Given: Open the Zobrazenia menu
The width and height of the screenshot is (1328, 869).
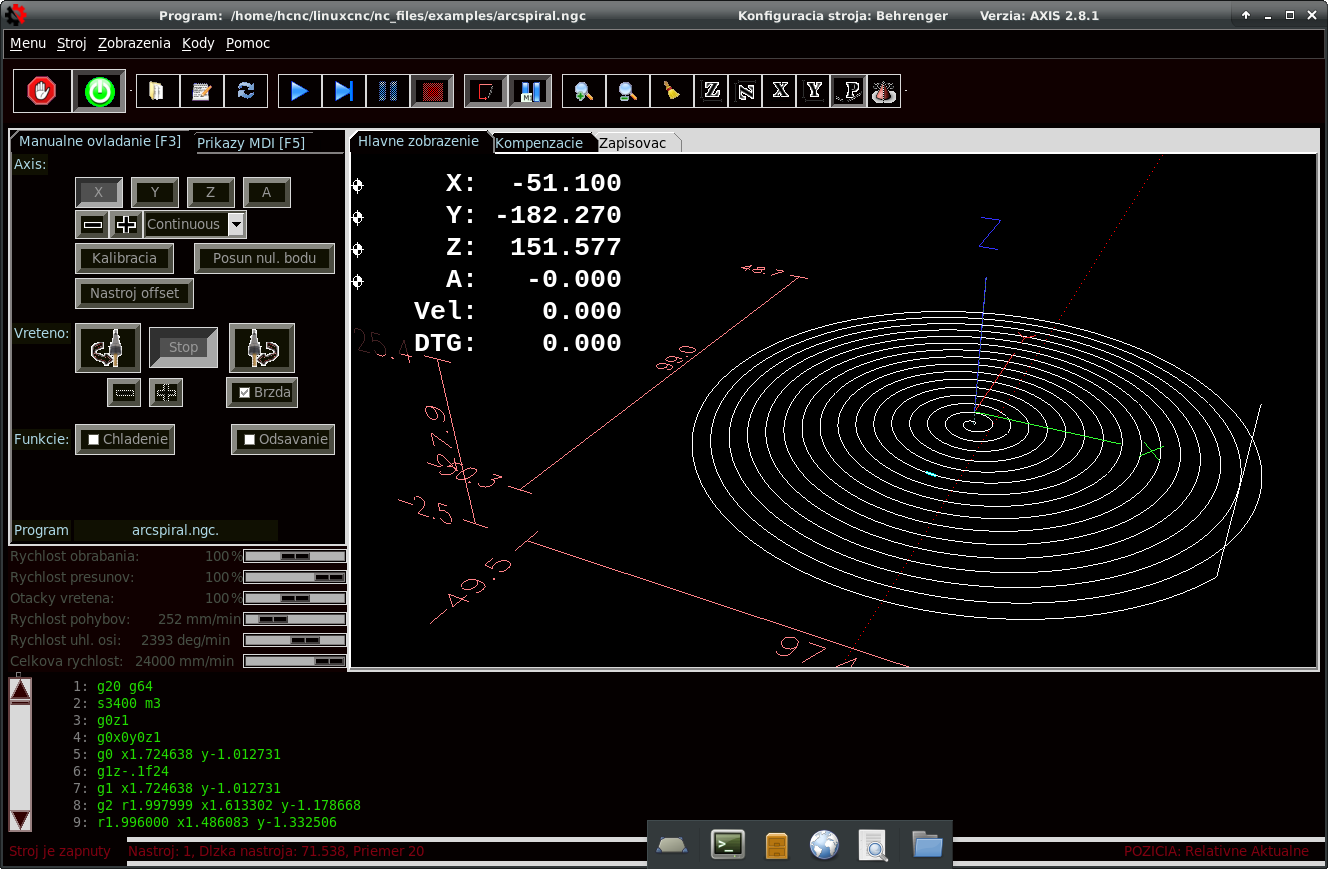Looking at the screenshot, I should point(134,43).
